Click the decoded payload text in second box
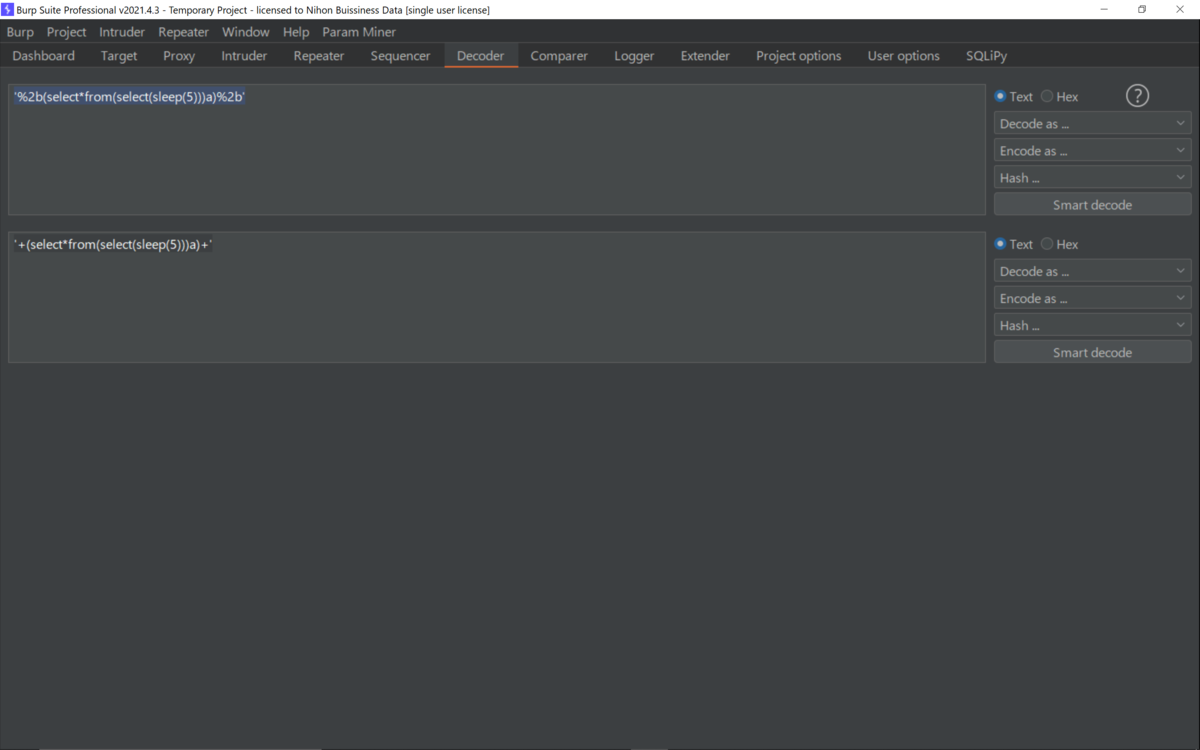 point(114,244)
